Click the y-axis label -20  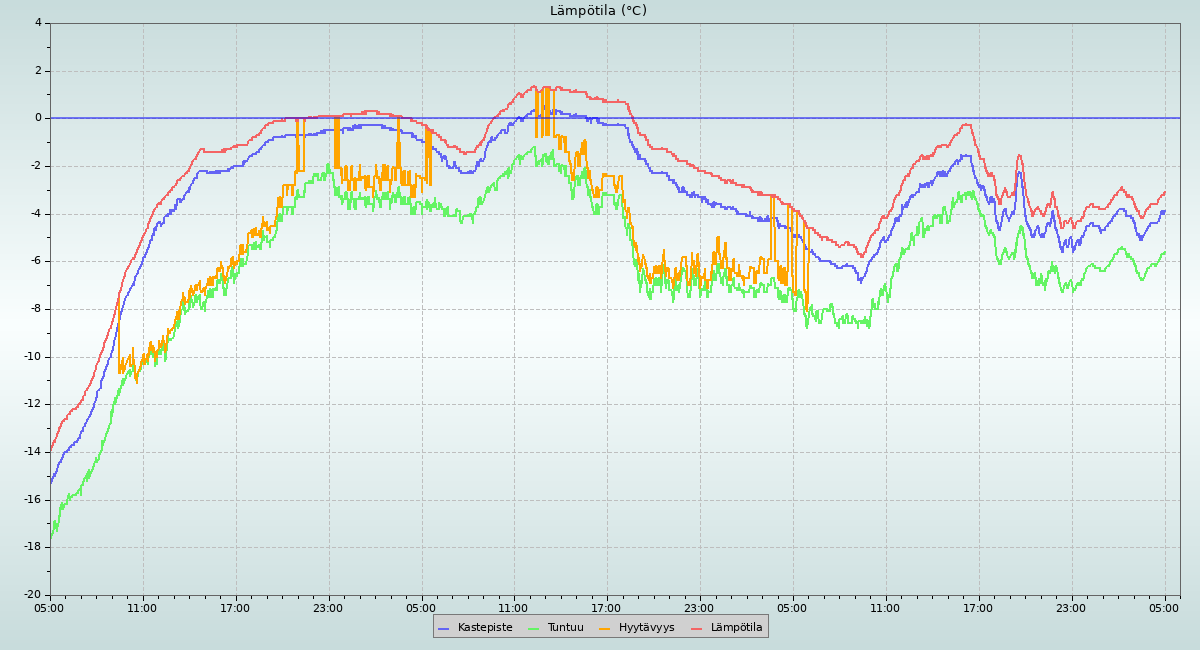click(32, 595)
